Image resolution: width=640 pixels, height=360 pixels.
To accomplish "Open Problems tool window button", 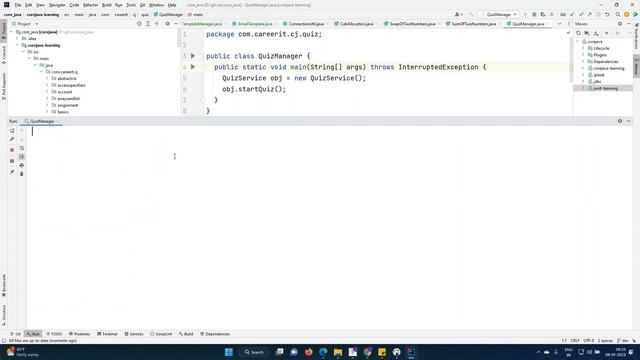I will 79,334.
